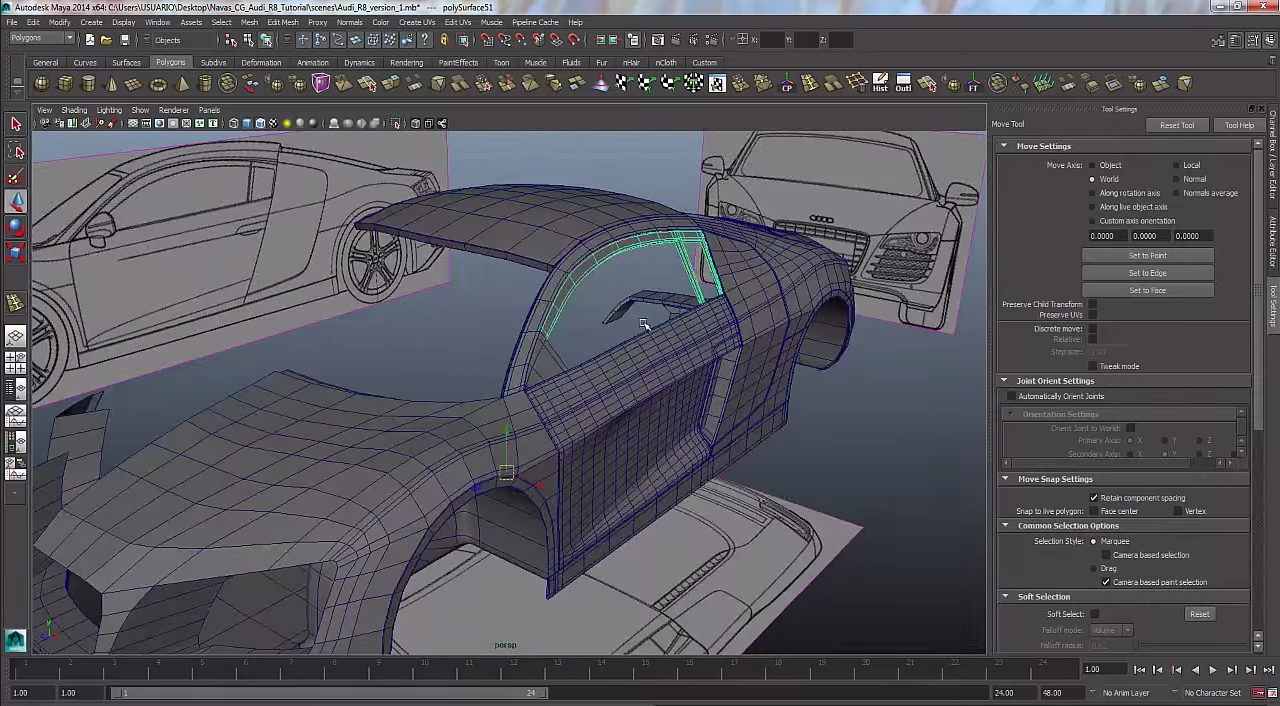The height and width of the screenshot is (706, 1280).
Task: Uncheck Camera based paint selection
Action: coord(1106,582)
